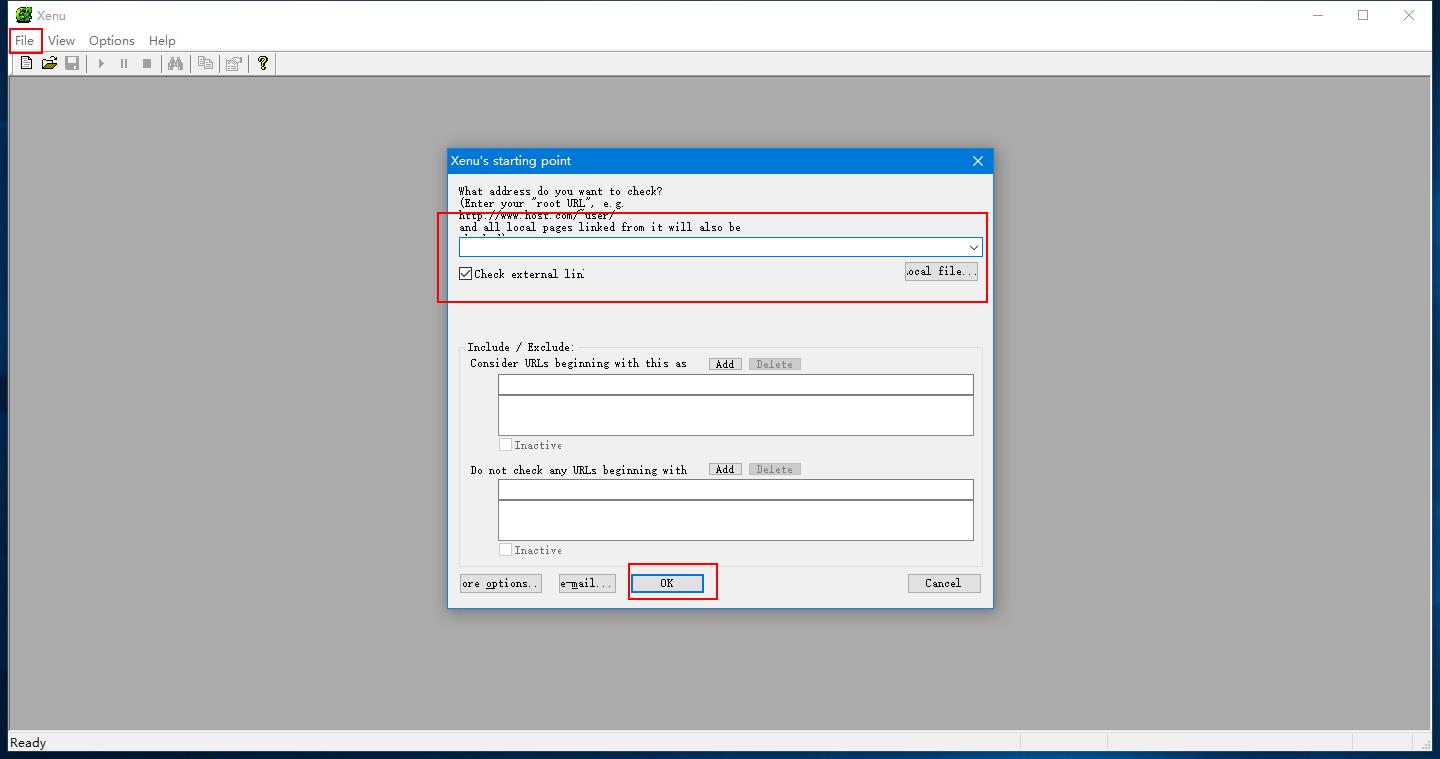Maximize the Xenu main window
The height and width of the screenshot is (759, 1440).
pos(1363,15)
